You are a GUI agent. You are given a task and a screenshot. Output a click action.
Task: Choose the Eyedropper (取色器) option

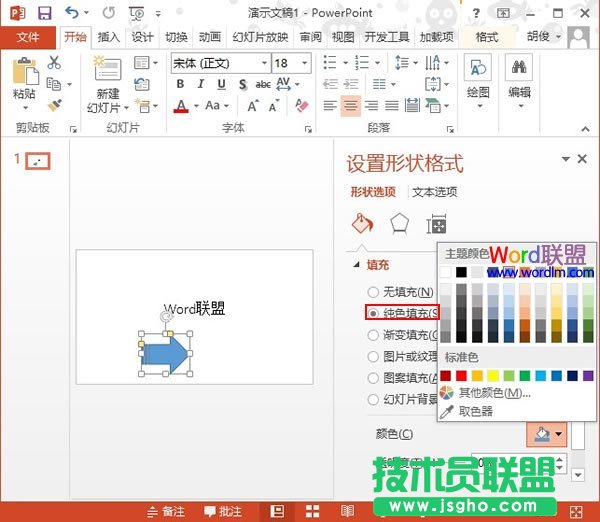coord(475,411)
